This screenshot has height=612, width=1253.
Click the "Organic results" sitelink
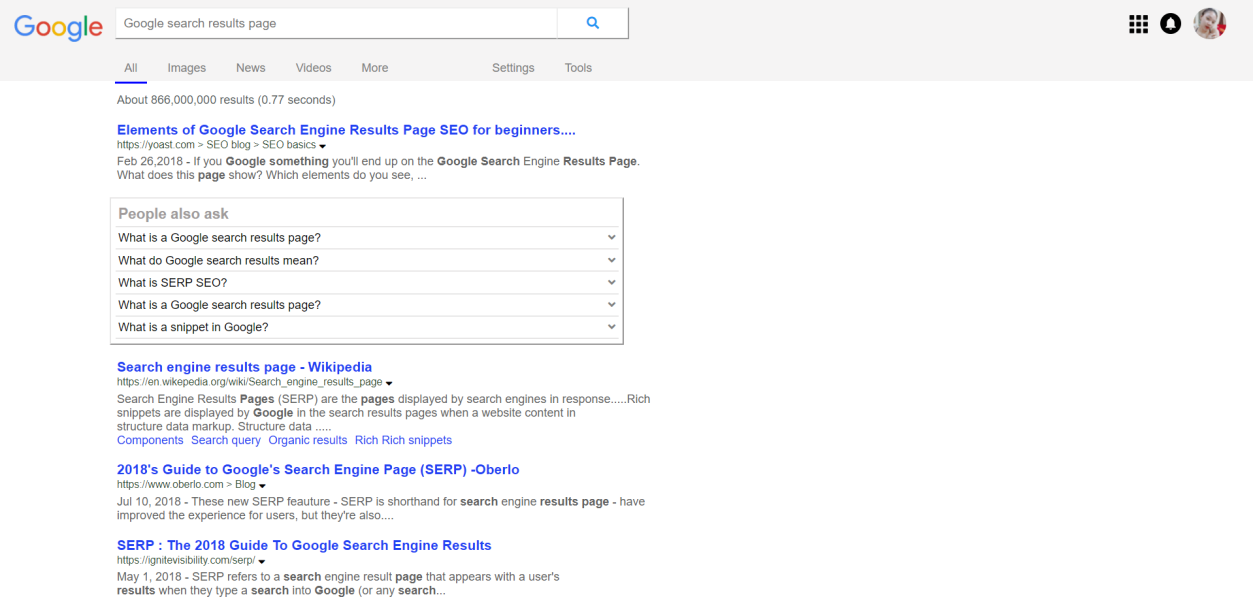307,440
